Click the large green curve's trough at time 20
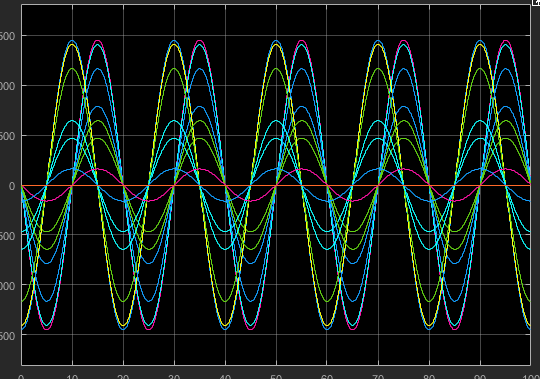This screenshot has width=540, height=379. click(x=123, y=301)
